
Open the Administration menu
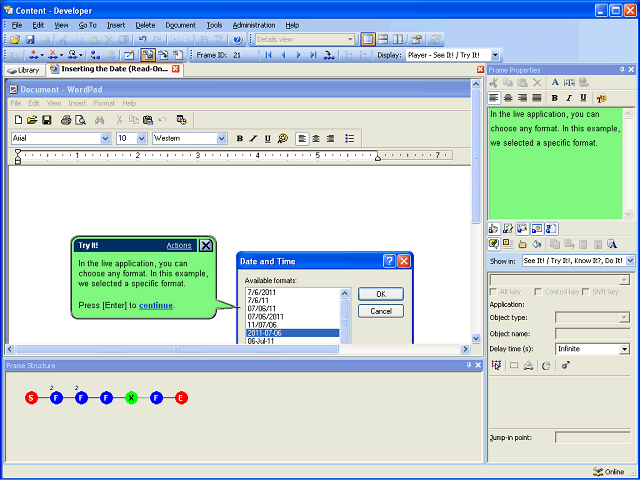pyautogui.click(x=254, y=25)
